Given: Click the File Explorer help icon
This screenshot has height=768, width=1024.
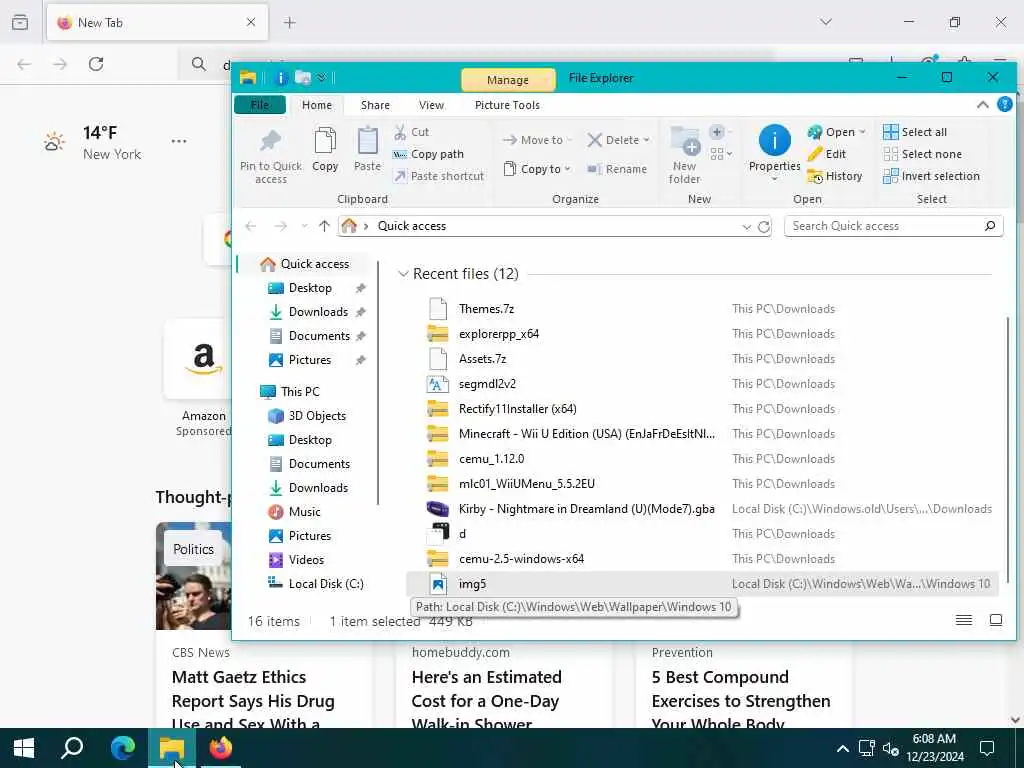Looking at the screenshot, I should click(x=1004, y=104).
